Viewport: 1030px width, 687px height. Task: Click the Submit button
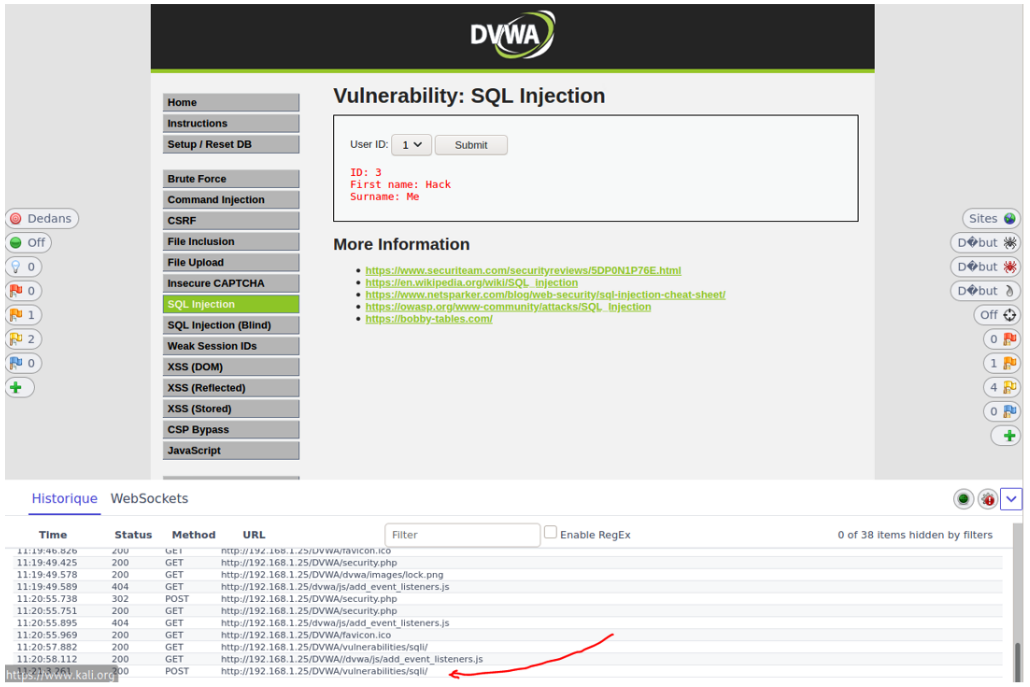pyautogui.click(x=471, y=145)
